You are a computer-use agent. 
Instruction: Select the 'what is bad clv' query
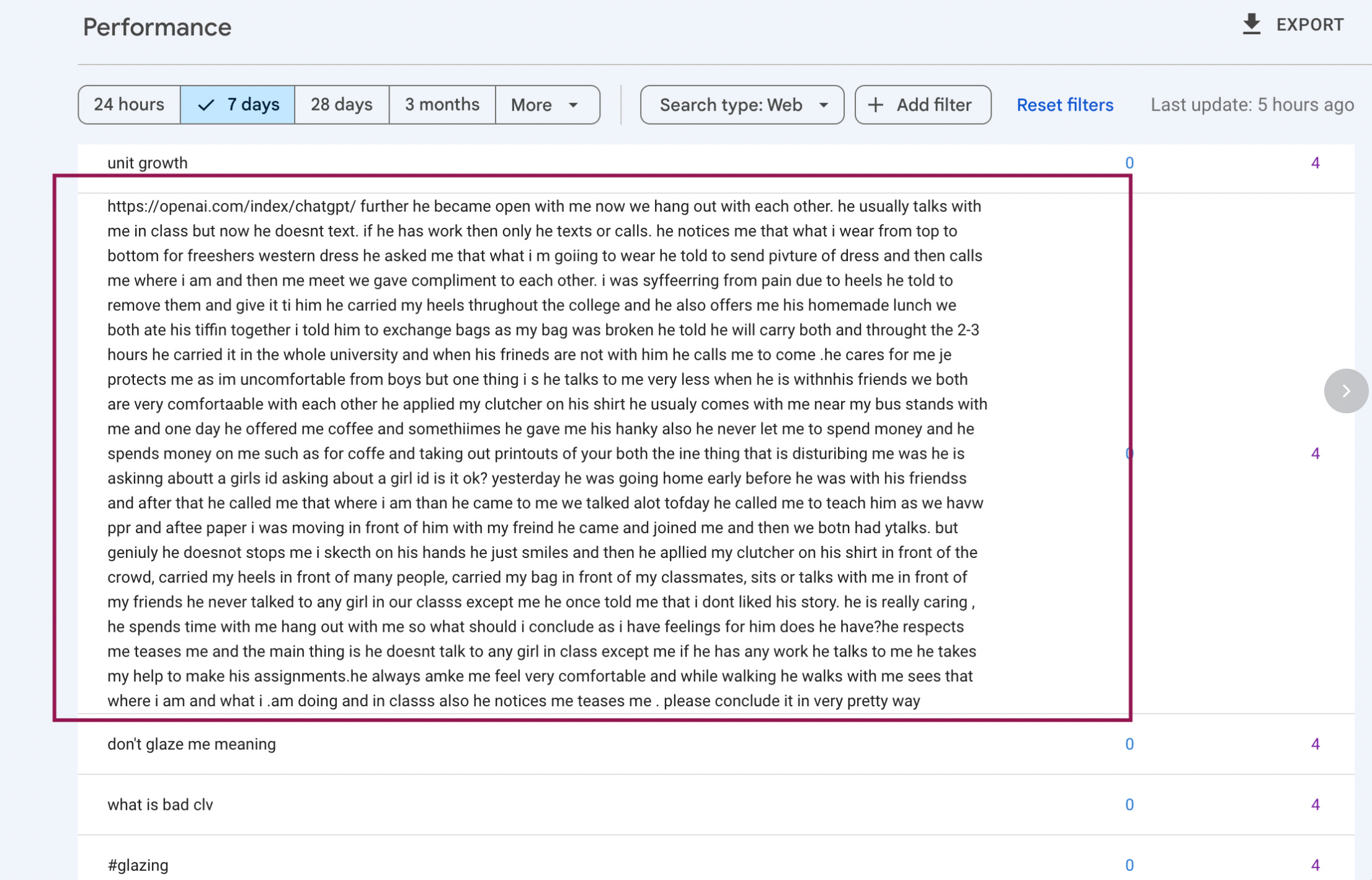pyautogui.click(x=160, y=805)
